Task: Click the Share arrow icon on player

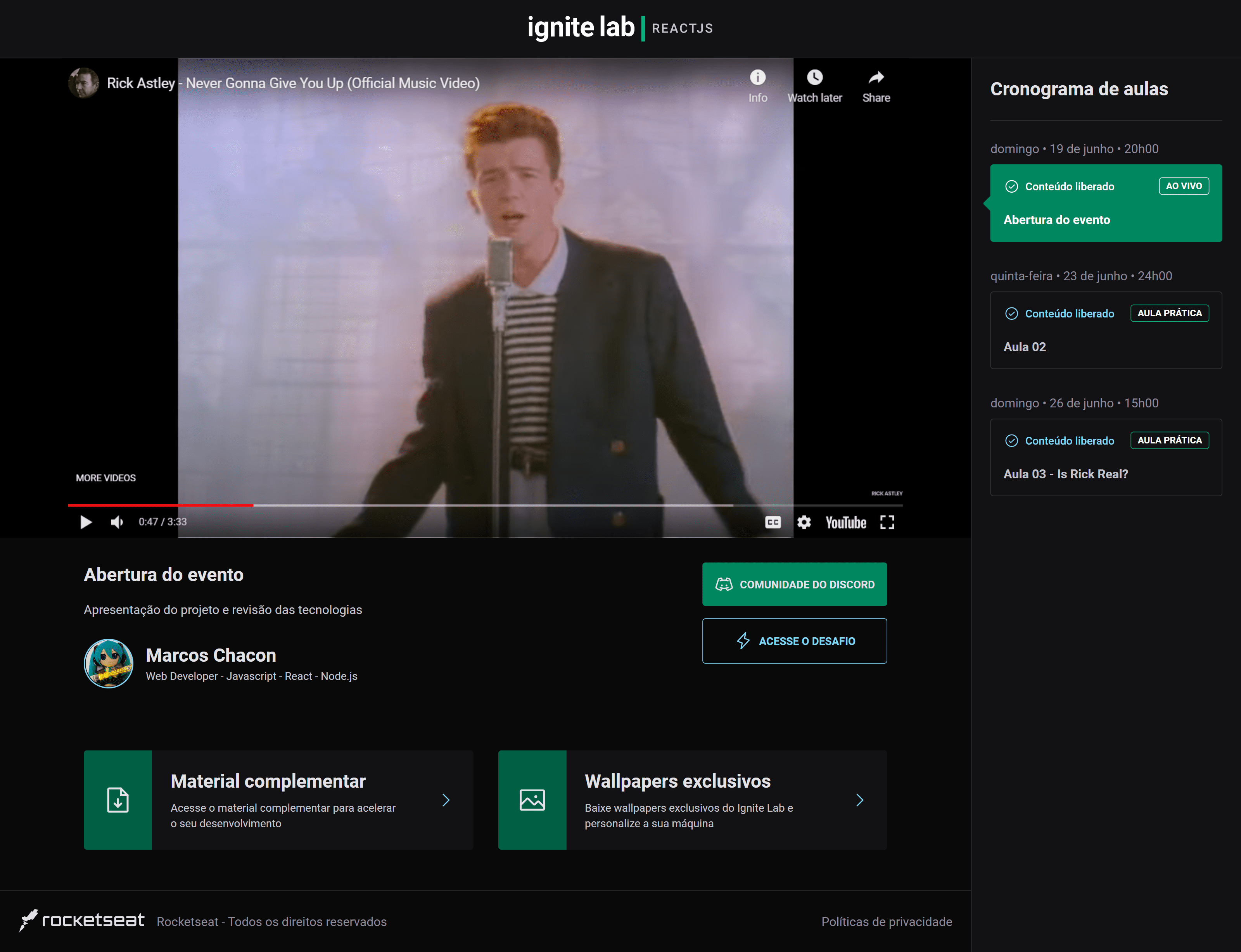Action: point(876,78)
